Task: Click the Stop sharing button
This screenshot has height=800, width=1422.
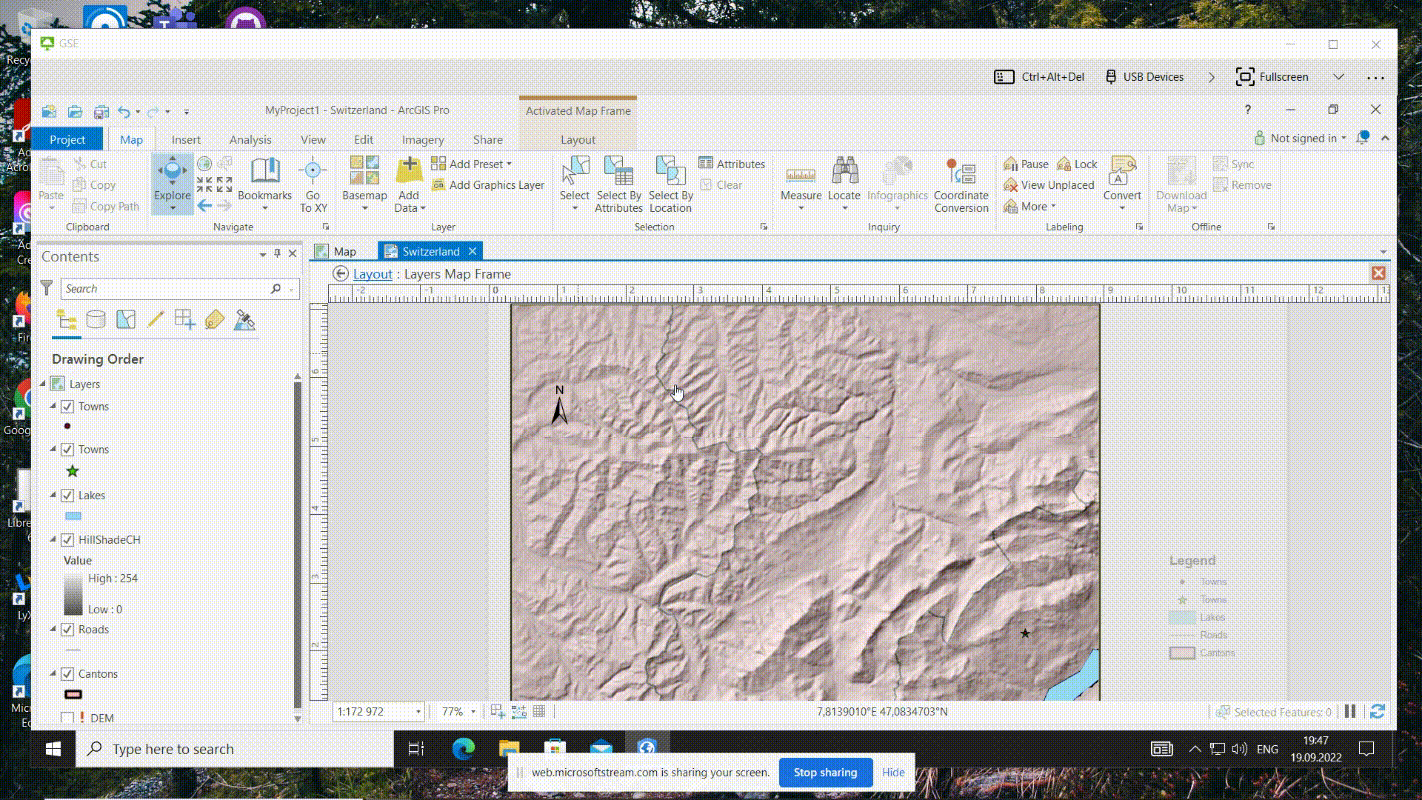Action: pos(825,773)
